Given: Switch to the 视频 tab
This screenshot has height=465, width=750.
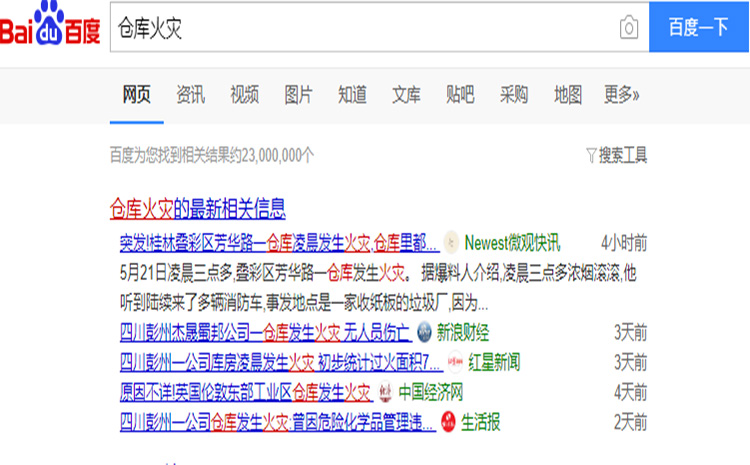Looking at the screenshot, I should pyautogui.click(x=244, y=95).
